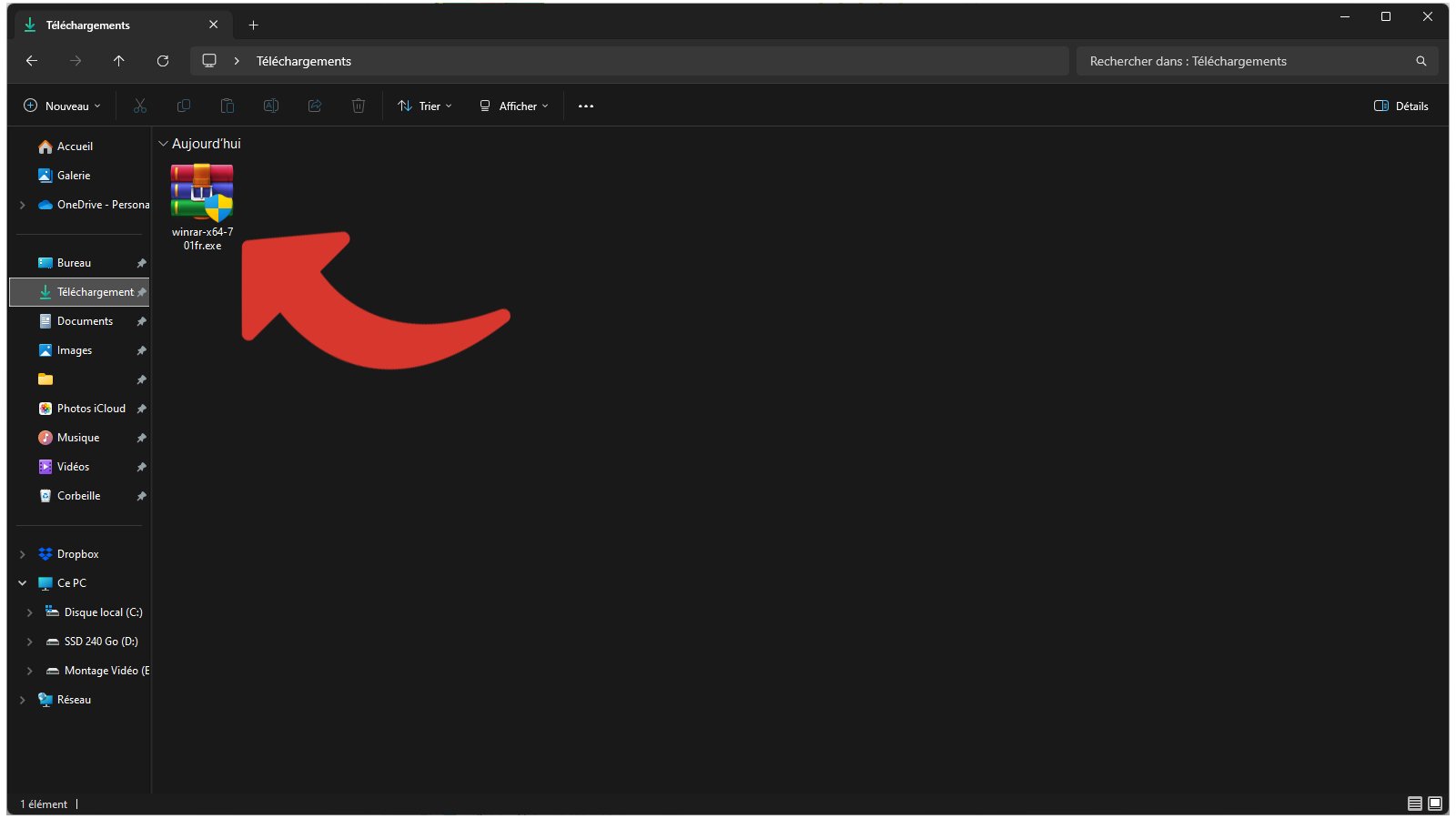Expand the OneDrive node

pos(22,205)
